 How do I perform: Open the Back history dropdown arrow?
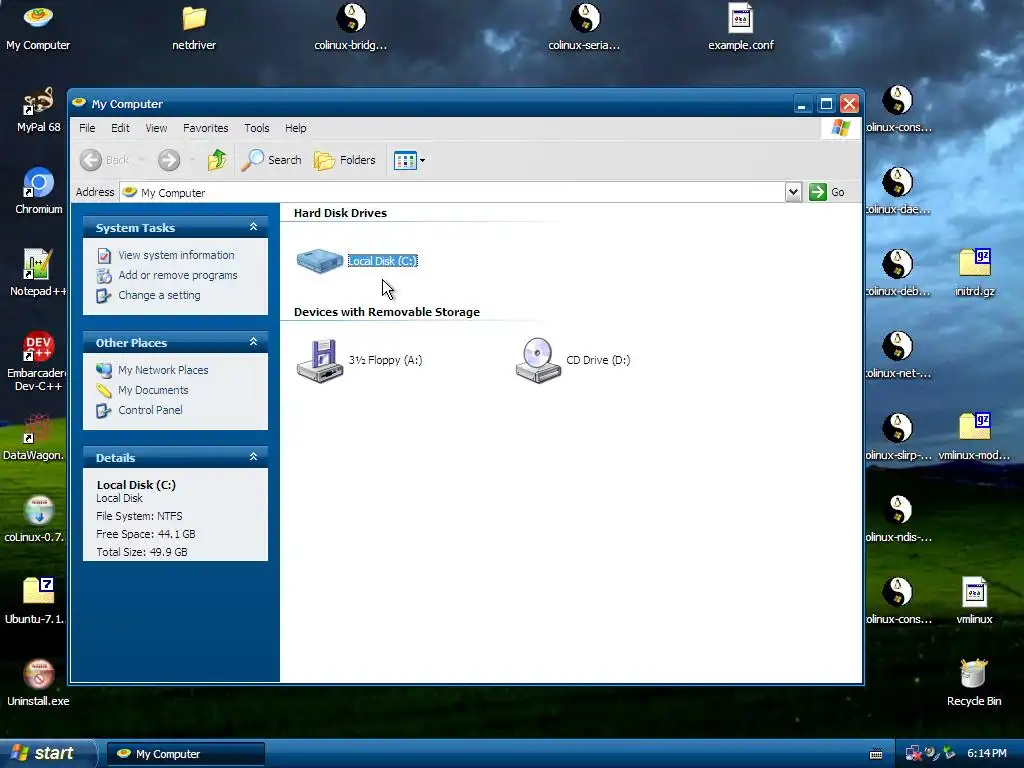click(x=141, y=160)
